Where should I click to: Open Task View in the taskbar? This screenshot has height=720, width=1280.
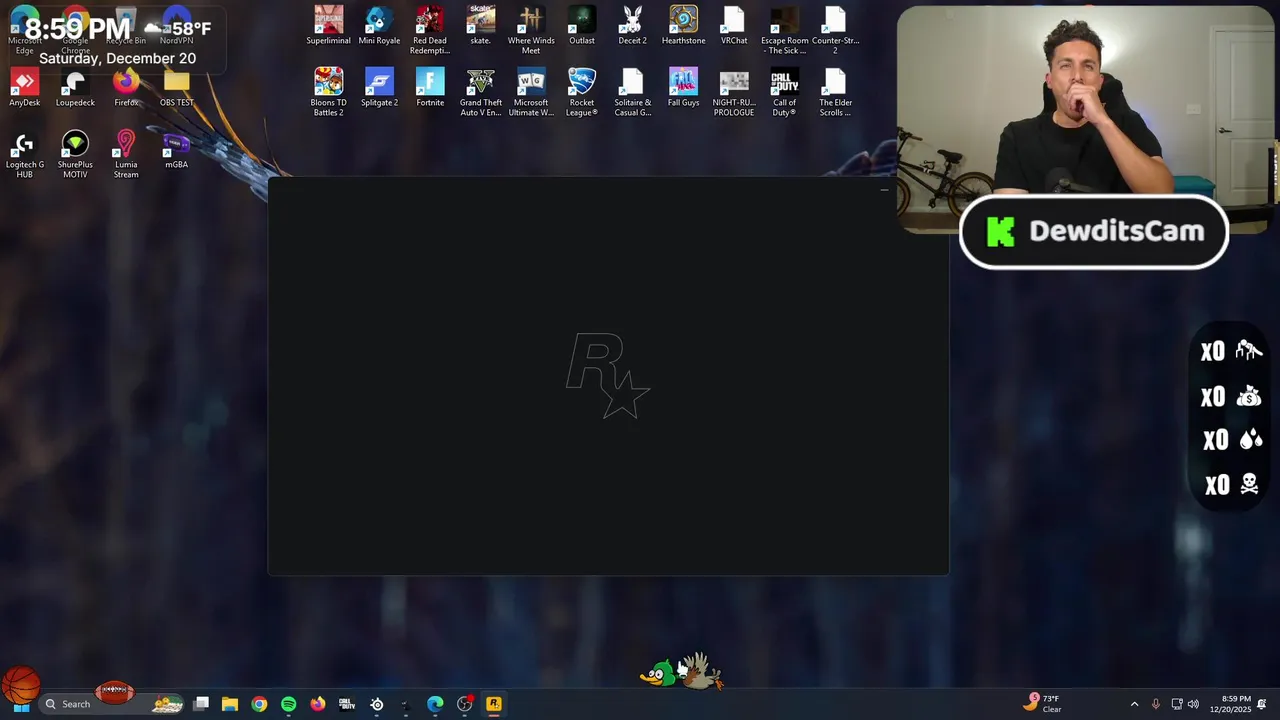click(201, 704)
